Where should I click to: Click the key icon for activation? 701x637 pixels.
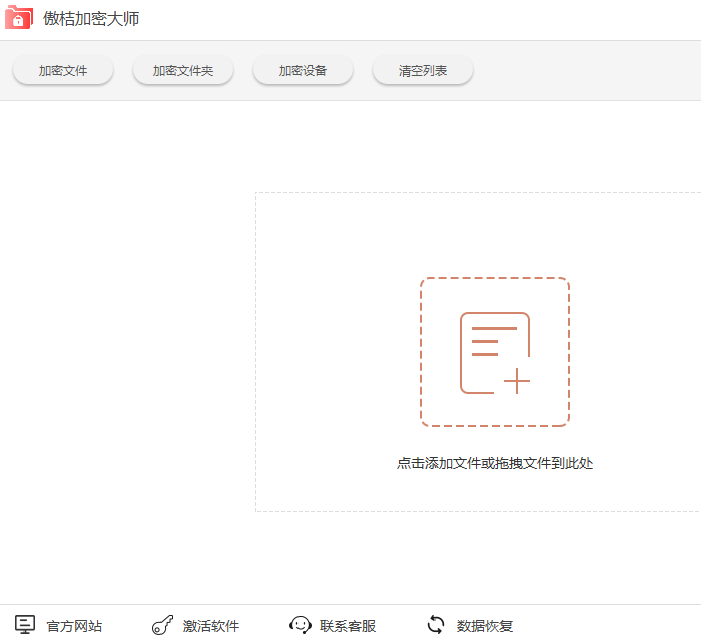click(162, 626)
